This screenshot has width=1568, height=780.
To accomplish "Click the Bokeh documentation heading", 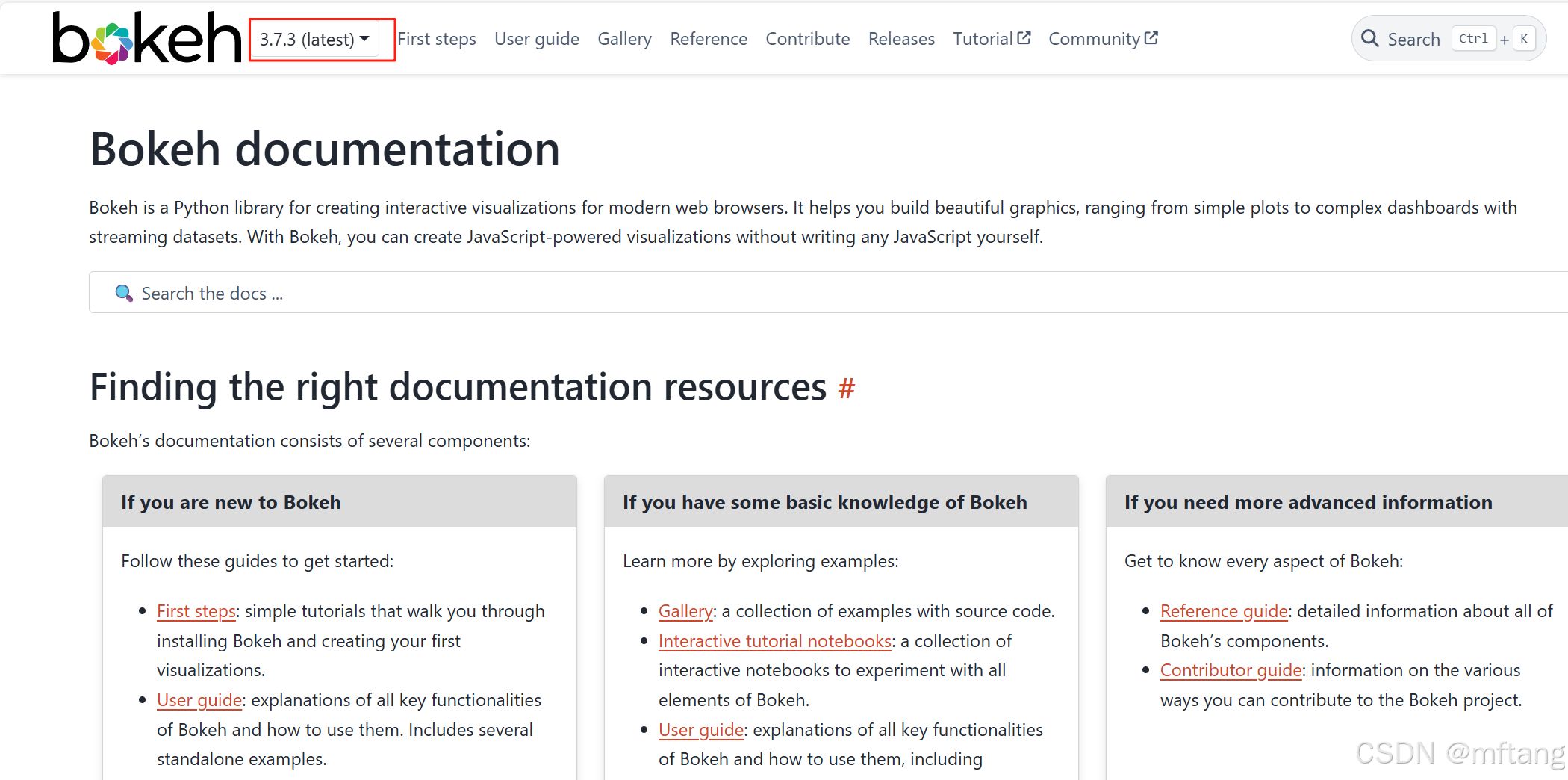I will (x=325, y=149).
